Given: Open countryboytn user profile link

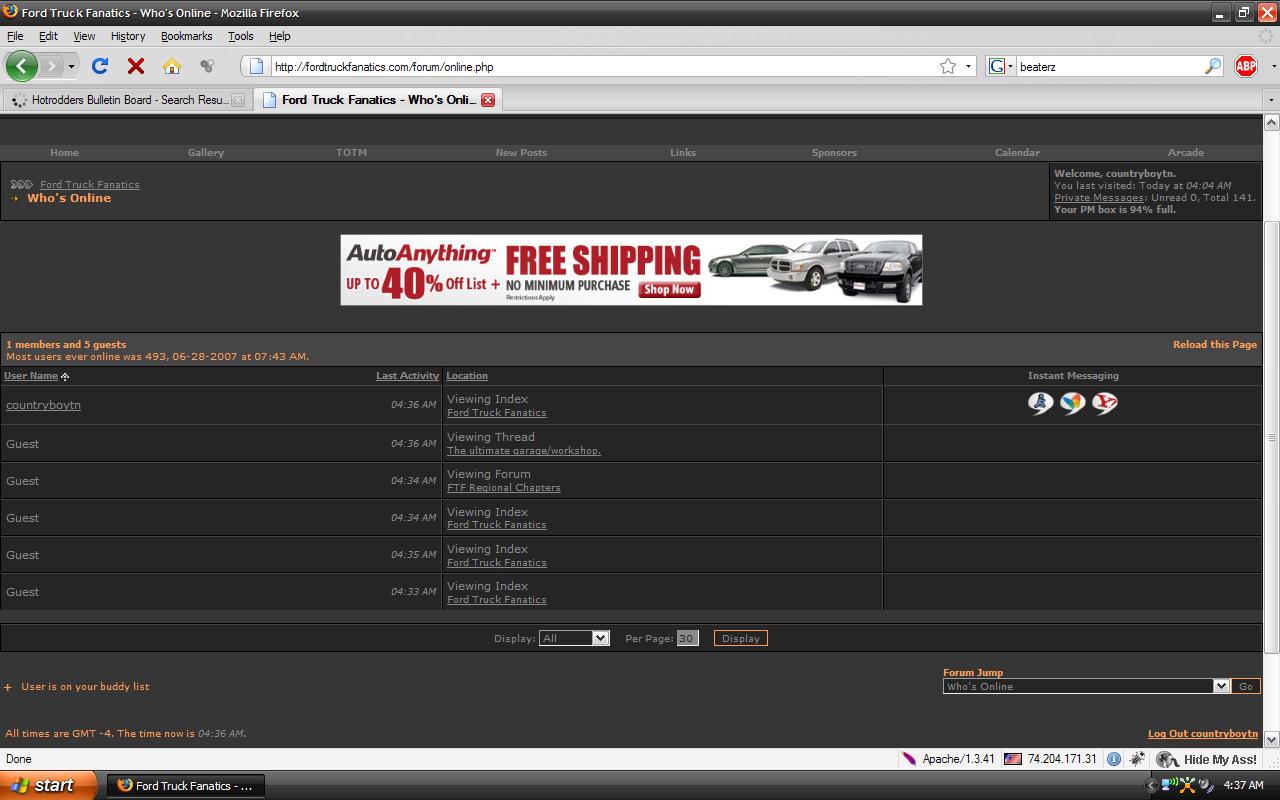Looking at the screenshot, I should 43,405.
